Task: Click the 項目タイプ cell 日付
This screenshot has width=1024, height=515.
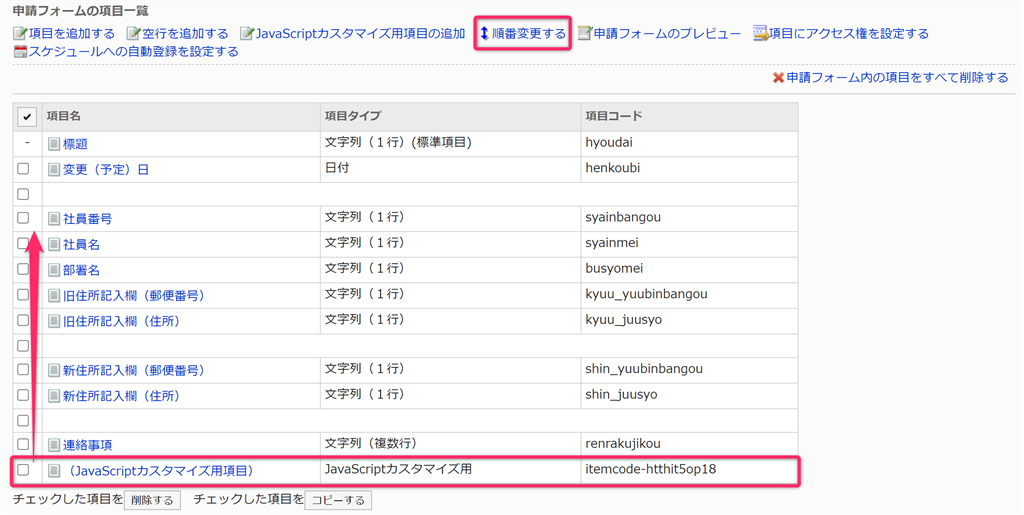Action: tap(337, 168)
